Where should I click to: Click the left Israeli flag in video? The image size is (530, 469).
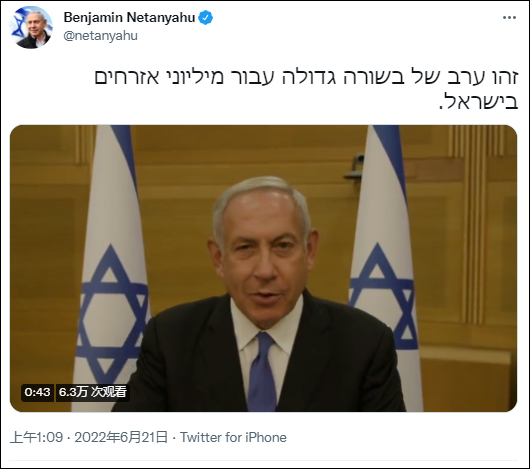pyautogui.click(x=112, y=267)
